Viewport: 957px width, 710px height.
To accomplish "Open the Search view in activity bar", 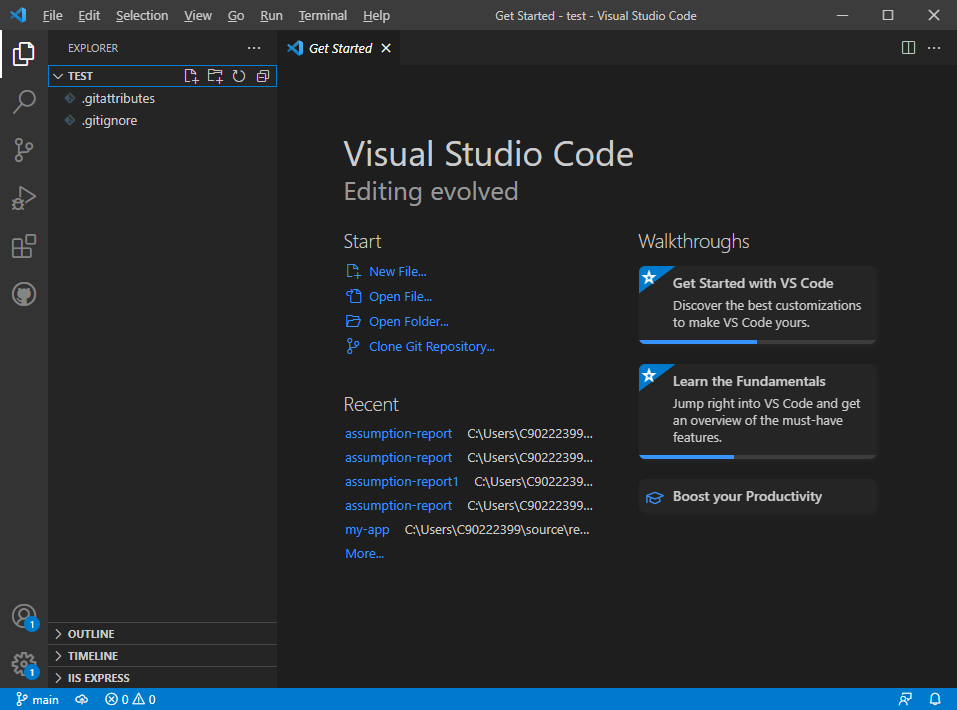I will pyautogui.click(x=24, y=102).
